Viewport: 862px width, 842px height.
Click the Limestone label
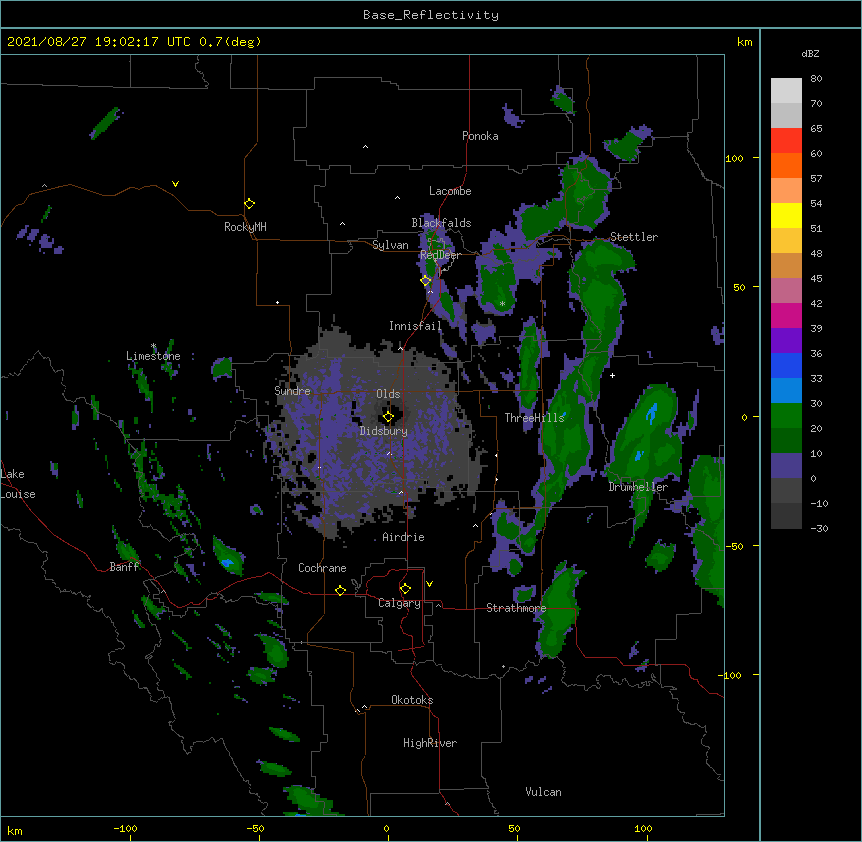[153, 356]
